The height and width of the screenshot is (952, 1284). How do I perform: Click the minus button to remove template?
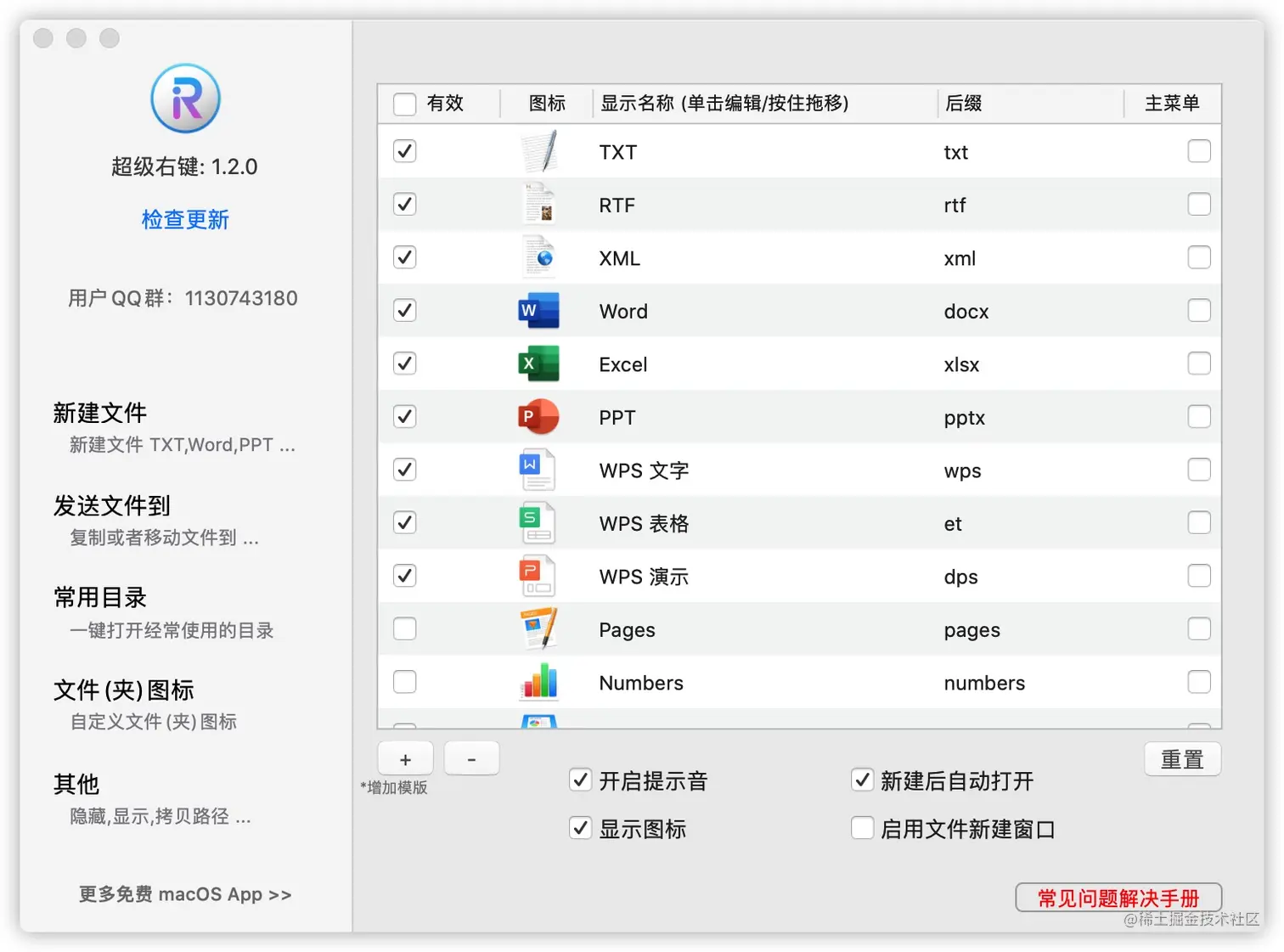[x=471, y=759]
